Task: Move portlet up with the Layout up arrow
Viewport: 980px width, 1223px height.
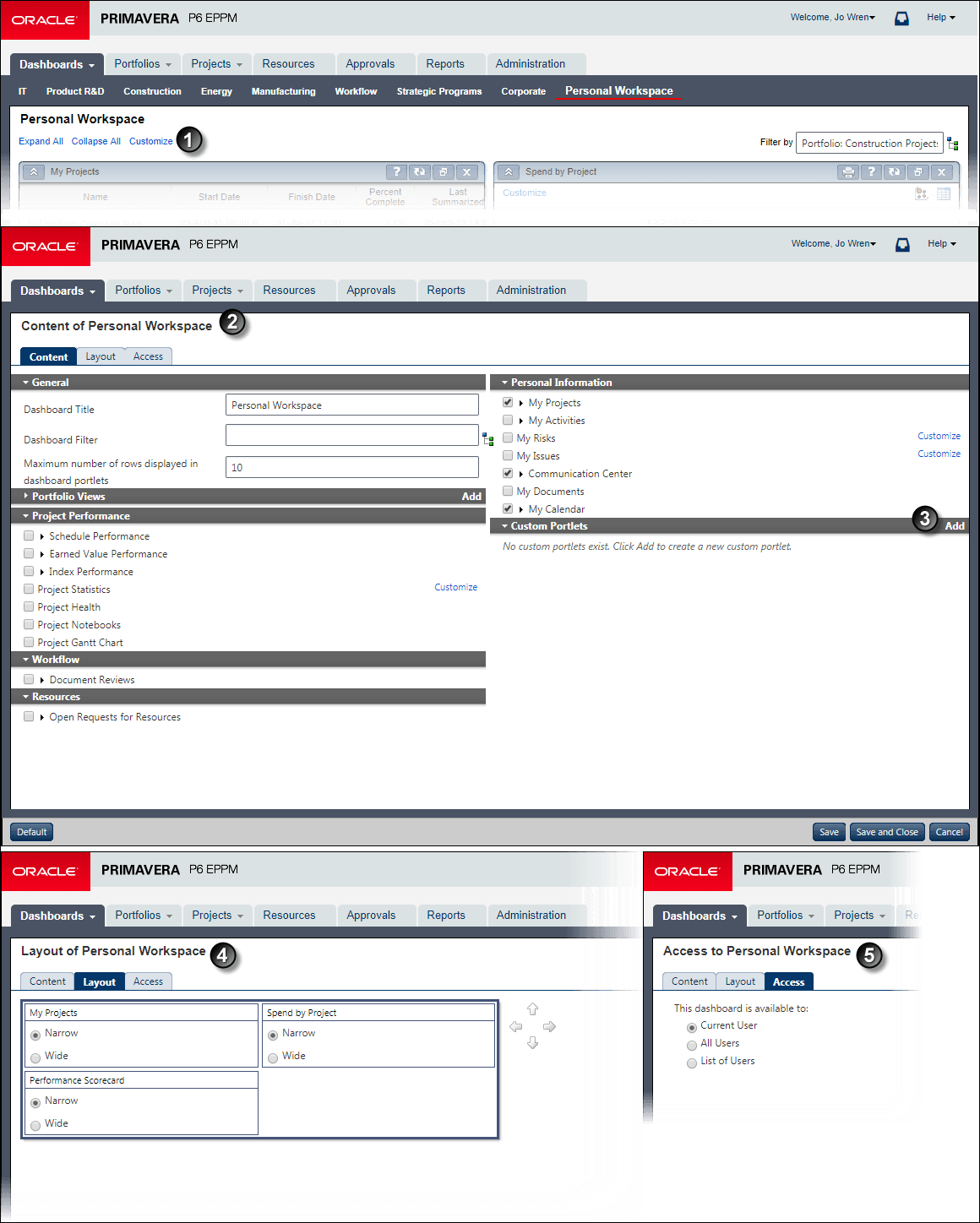Action: point(532,1009)
